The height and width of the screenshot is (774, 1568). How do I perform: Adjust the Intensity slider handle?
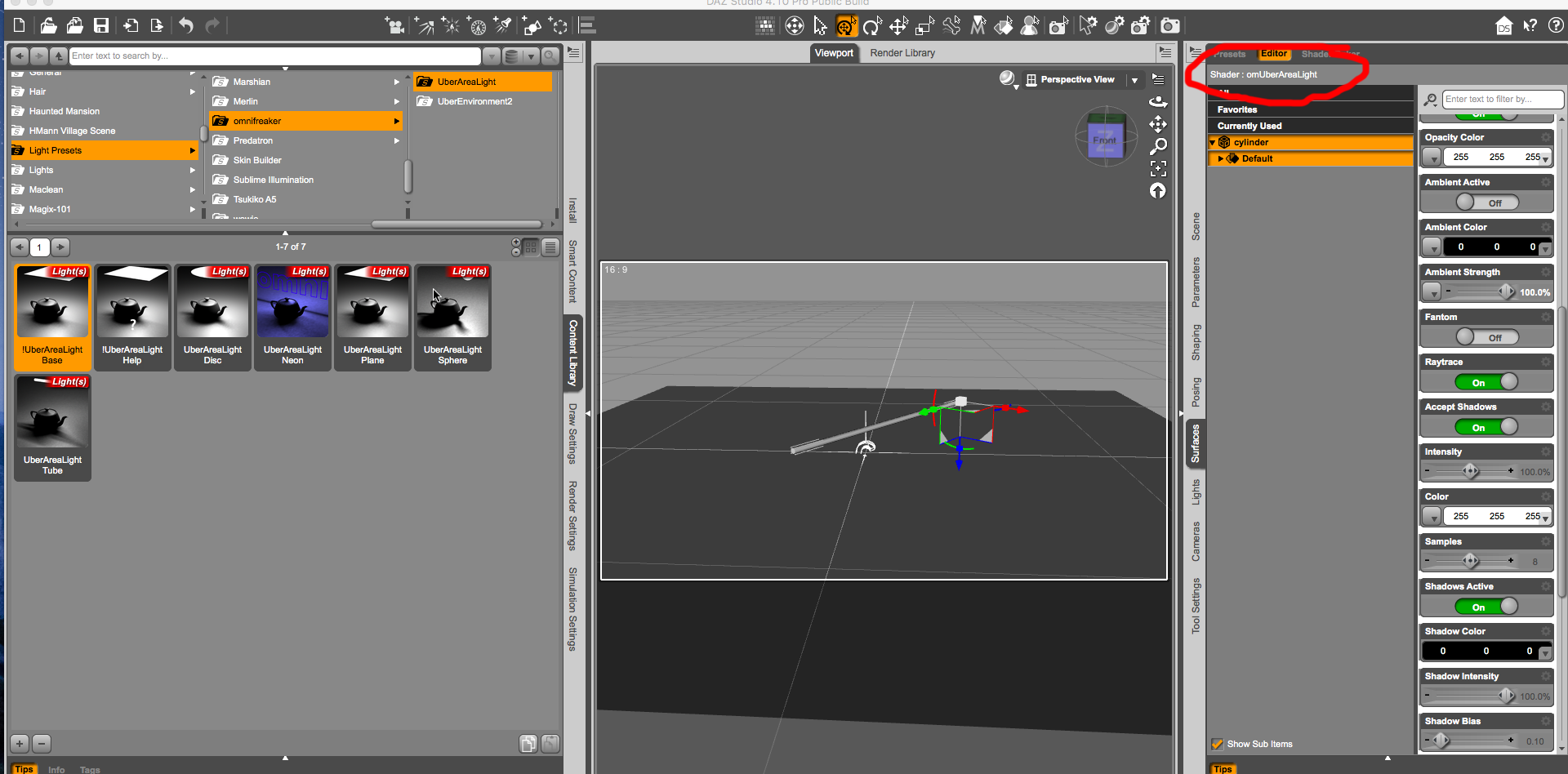[x=1470, y=471]
